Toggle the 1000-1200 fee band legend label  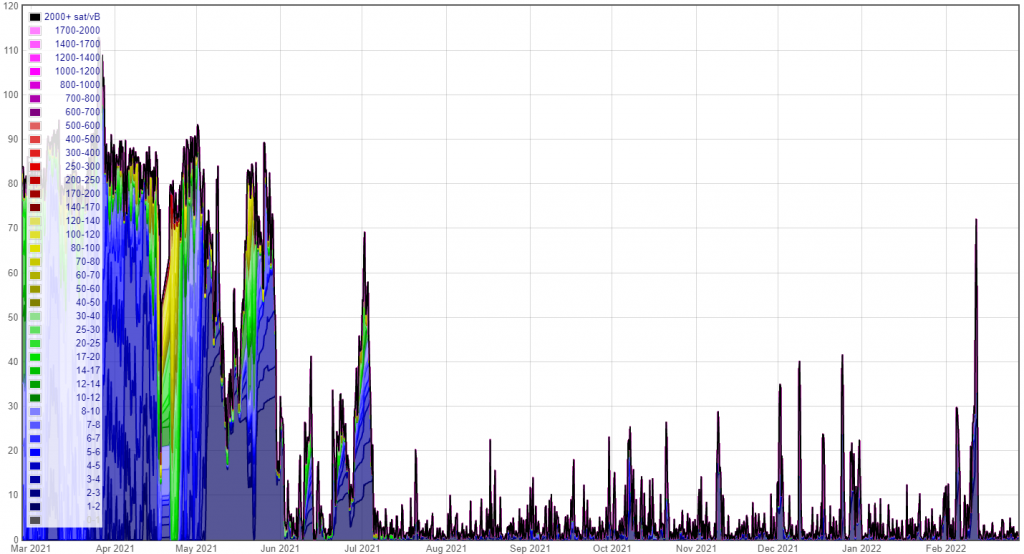[x=77, y=71]
